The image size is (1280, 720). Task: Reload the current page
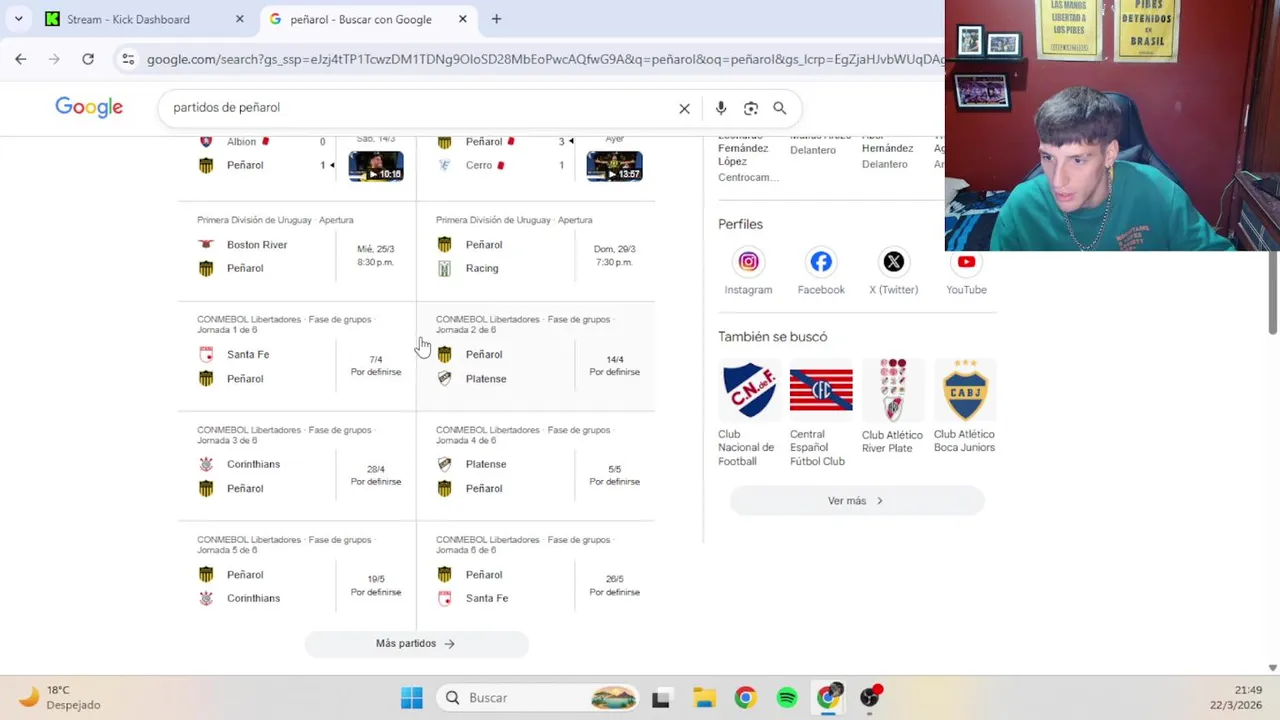88,59
